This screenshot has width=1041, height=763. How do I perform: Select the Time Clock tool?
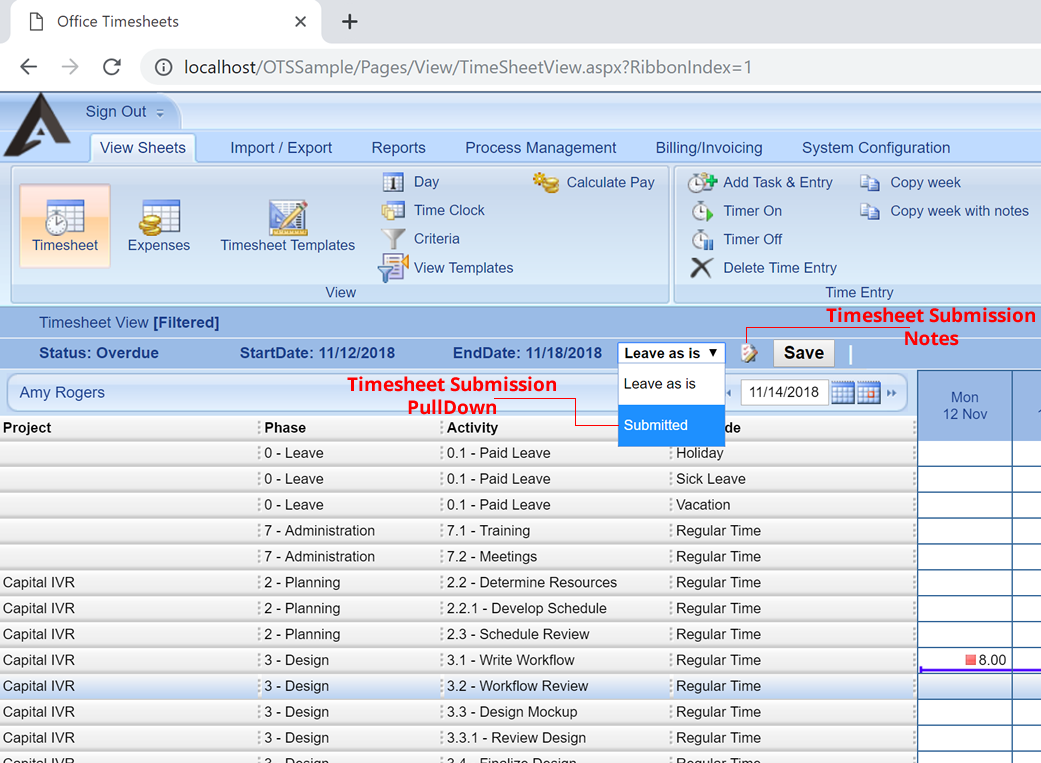[x=448, y=211]
